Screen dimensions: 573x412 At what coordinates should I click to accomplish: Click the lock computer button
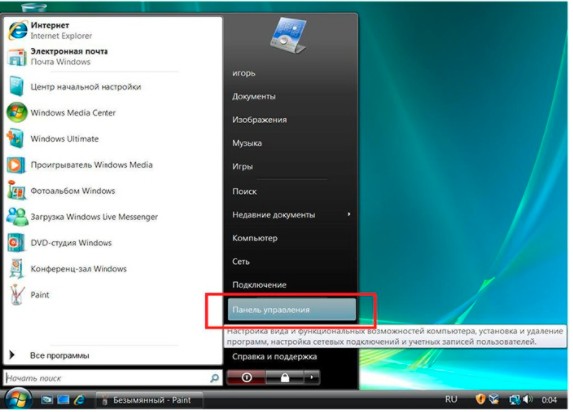pos(285,377)
